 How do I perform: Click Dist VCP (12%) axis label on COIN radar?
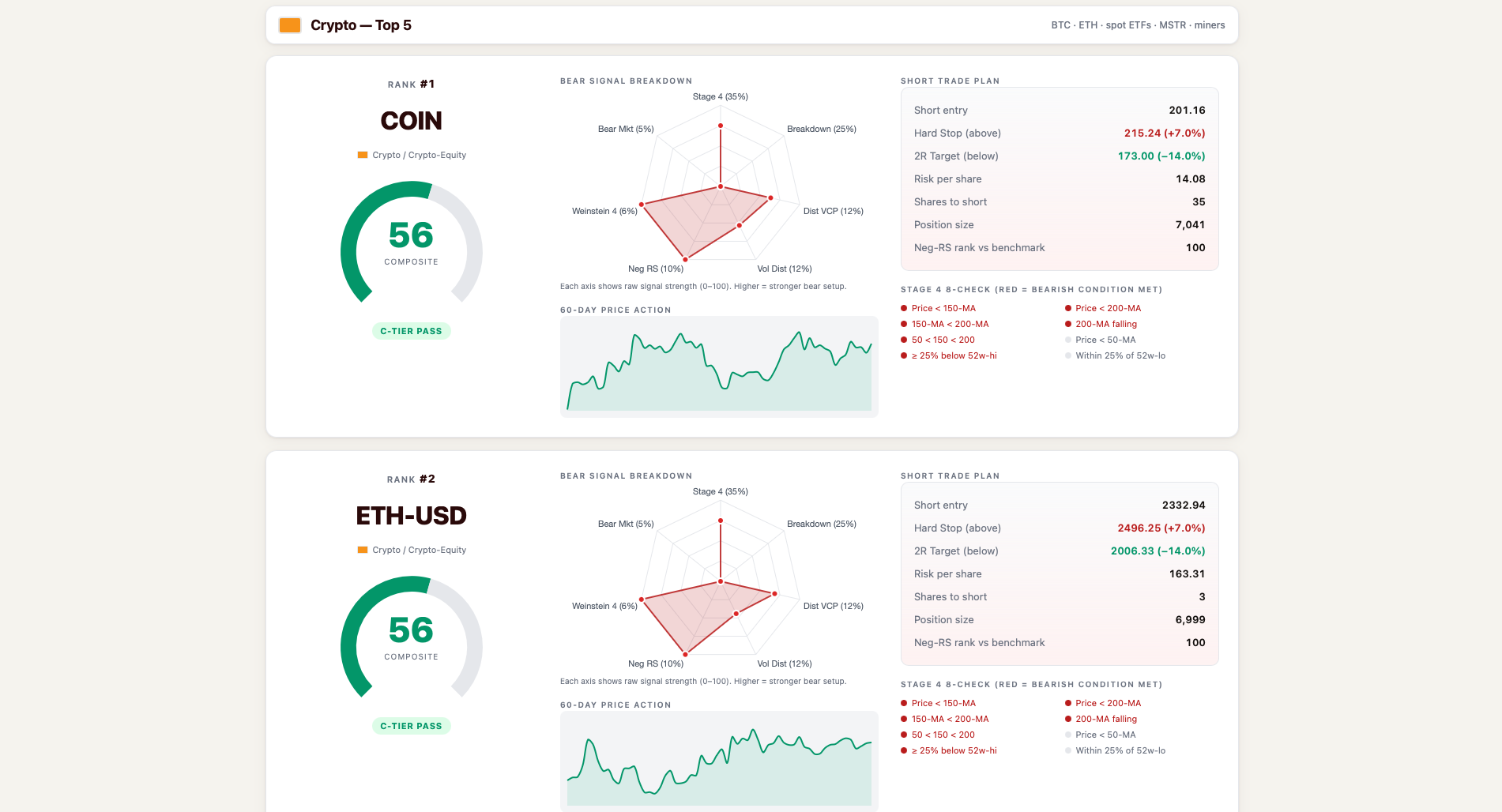click(x=834, y=212)
